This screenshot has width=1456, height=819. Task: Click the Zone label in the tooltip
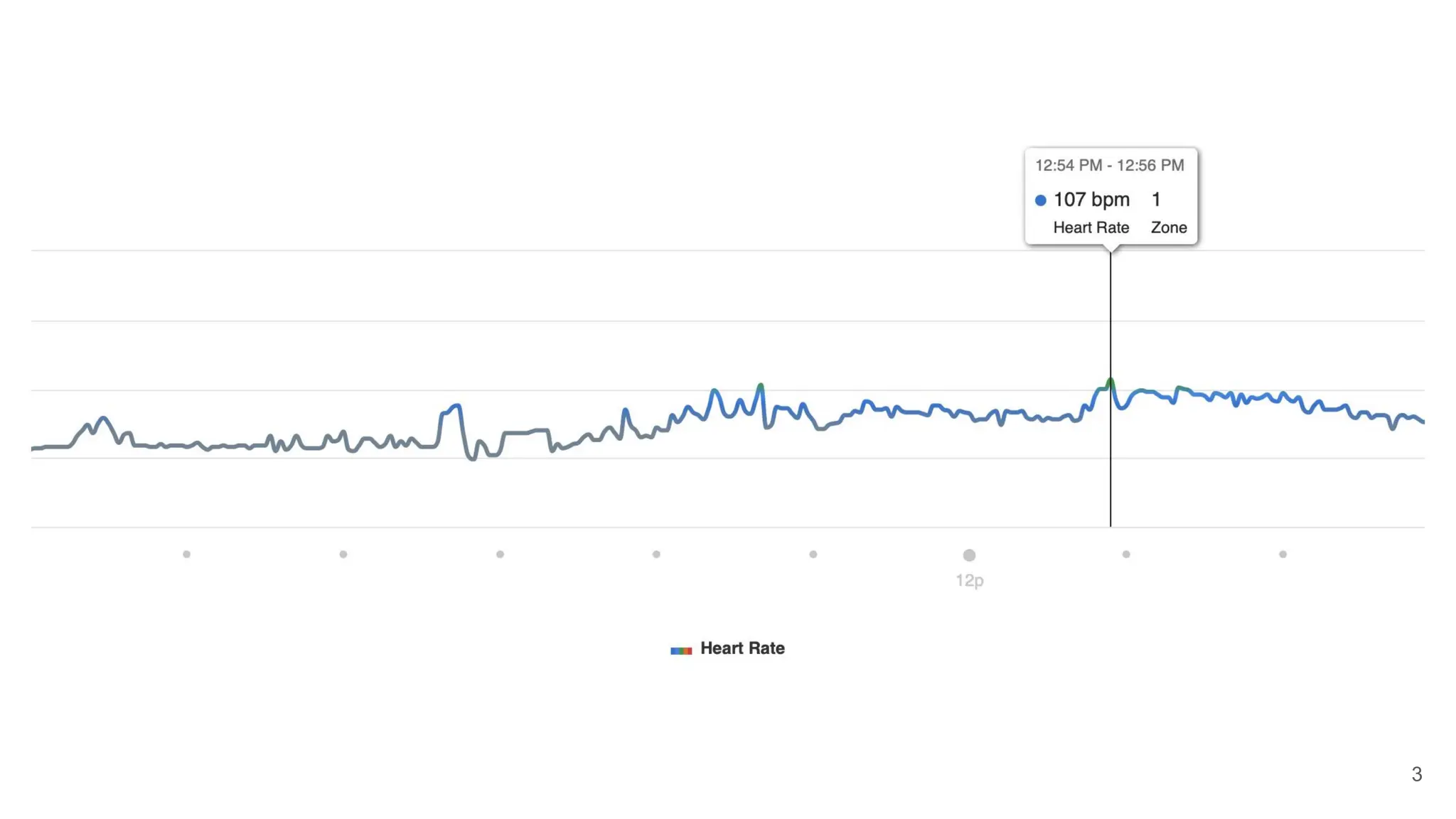(x=1168, y=227)
